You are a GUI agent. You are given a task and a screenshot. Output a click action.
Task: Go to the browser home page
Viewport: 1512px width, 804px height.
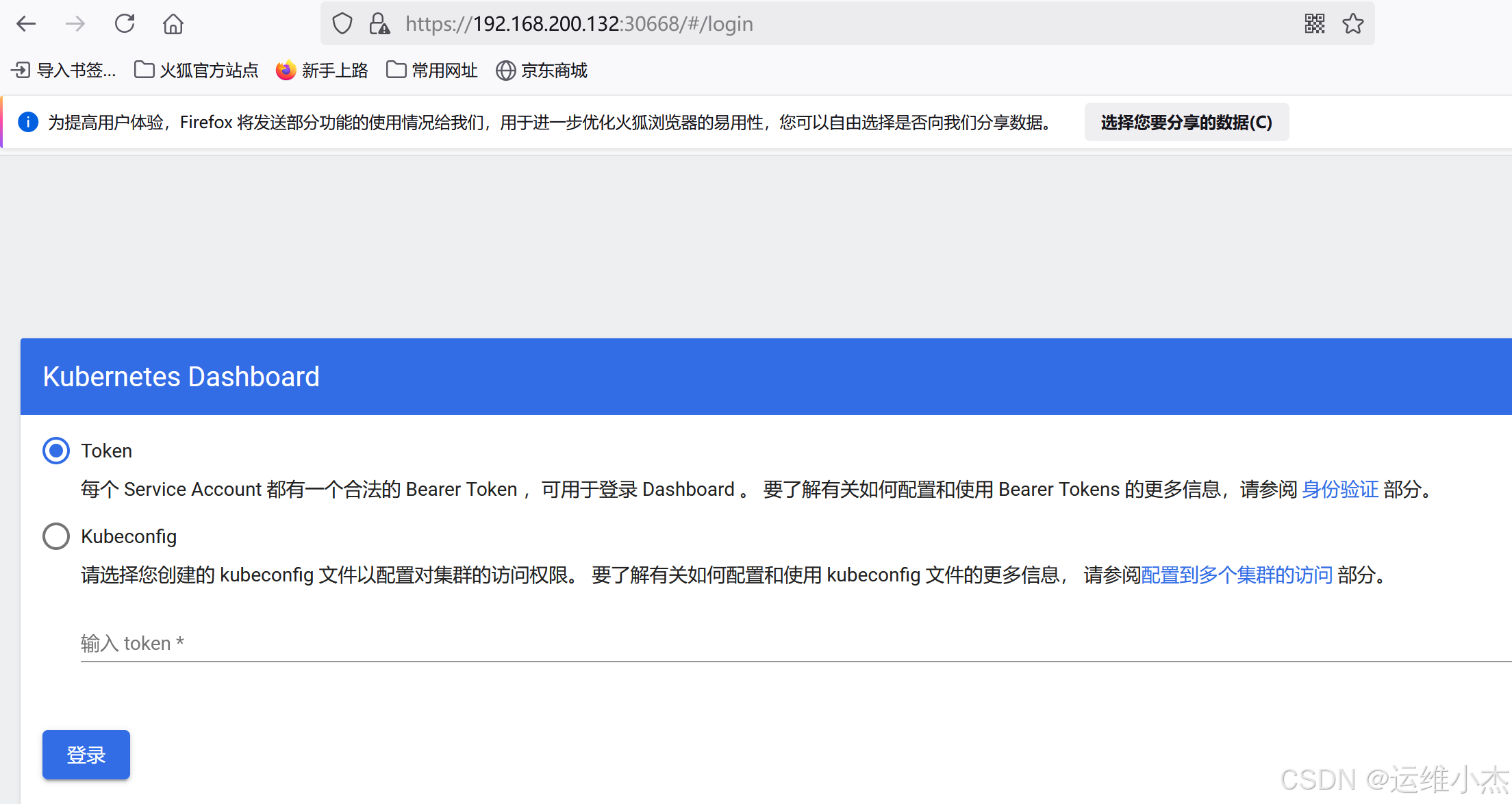tap(173, 24)
